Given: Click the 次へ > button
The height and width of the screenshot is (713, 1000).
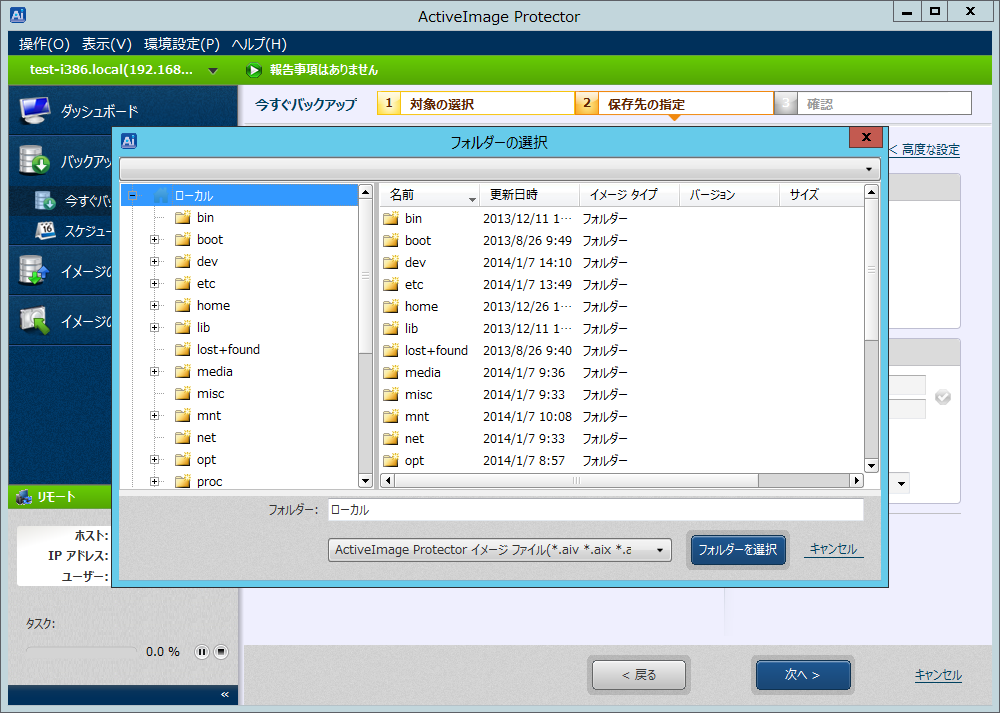Looking at the screenshot, I should (x=803, y=675).
